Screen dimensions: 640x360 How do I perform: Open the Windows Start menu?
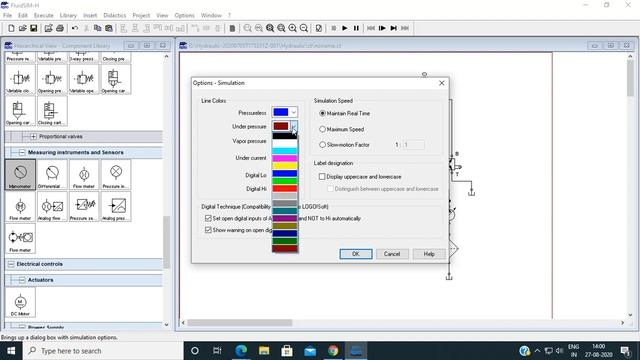[11, 351]
